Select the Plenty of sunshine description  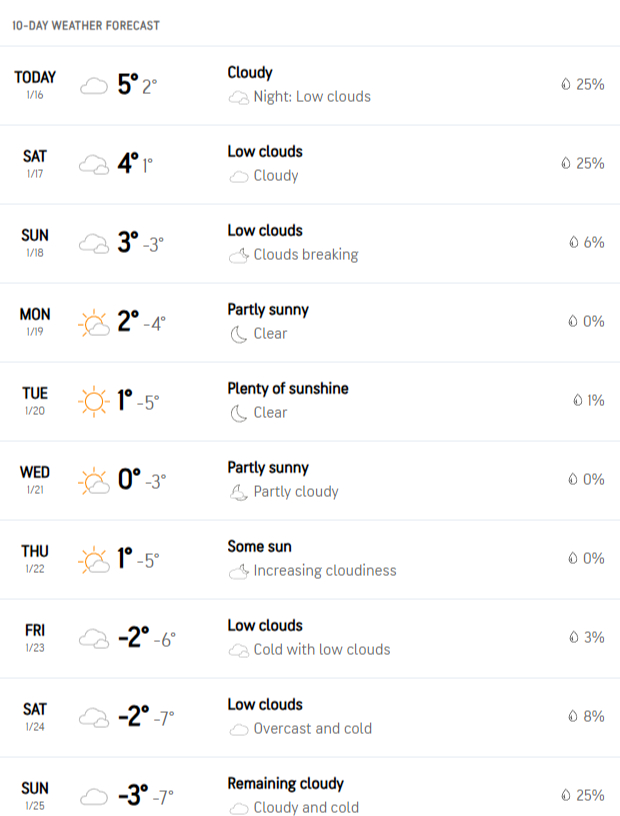288,388
